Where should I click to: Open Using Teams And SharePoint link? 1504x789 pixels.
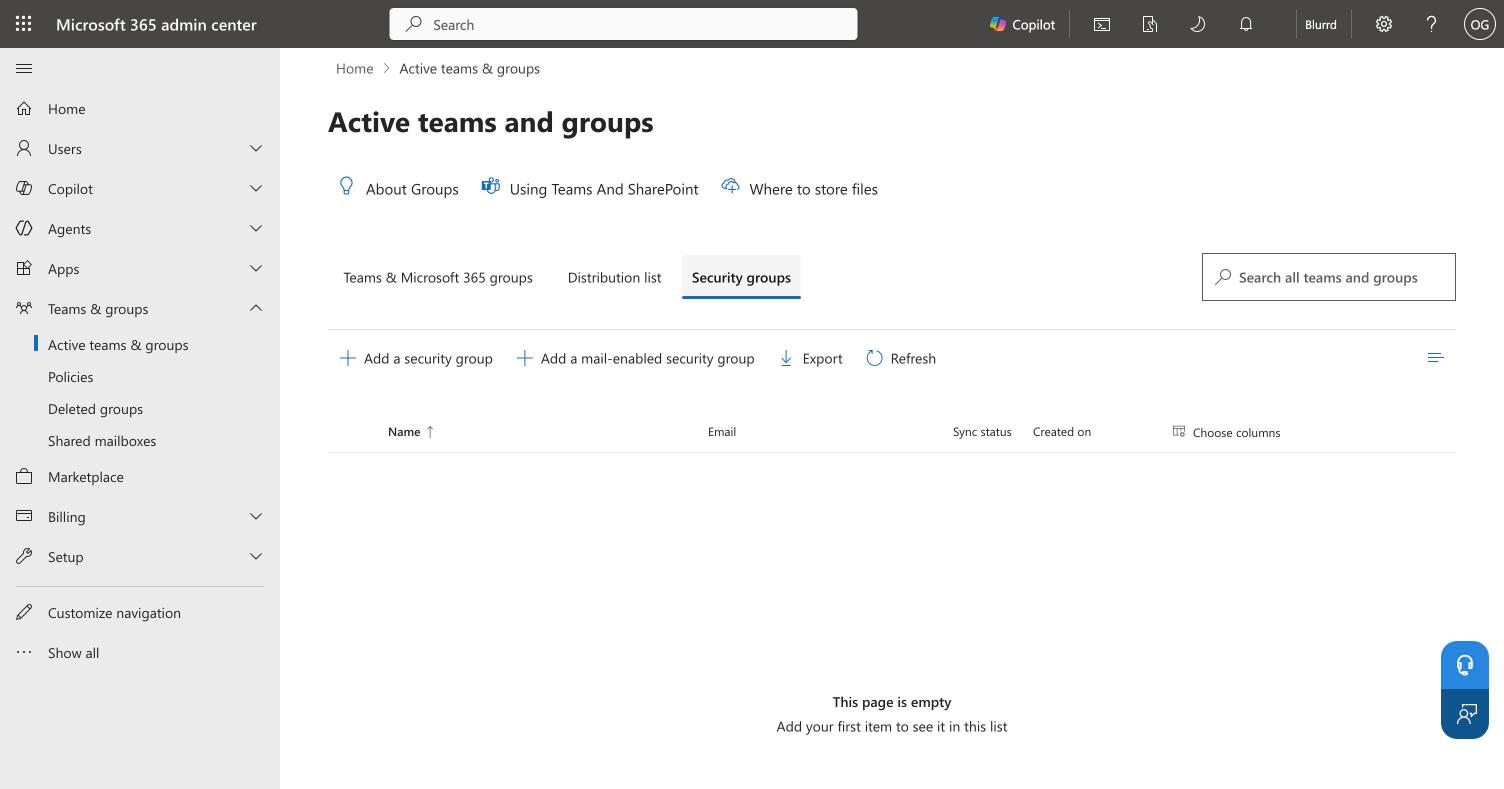point(604,189)
